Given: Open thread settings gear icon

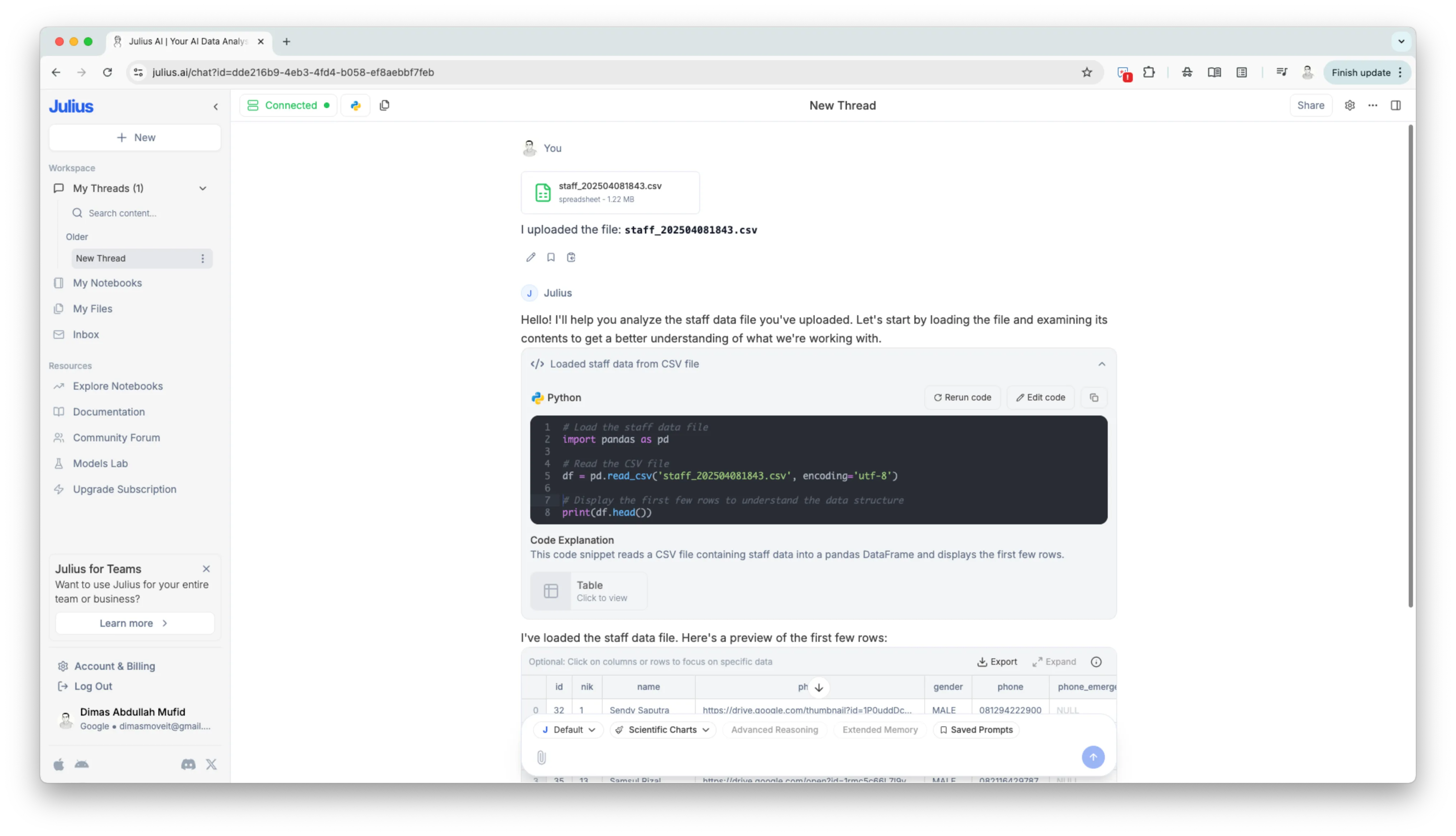Looking at the screenshot, I should pos(1350,105).
